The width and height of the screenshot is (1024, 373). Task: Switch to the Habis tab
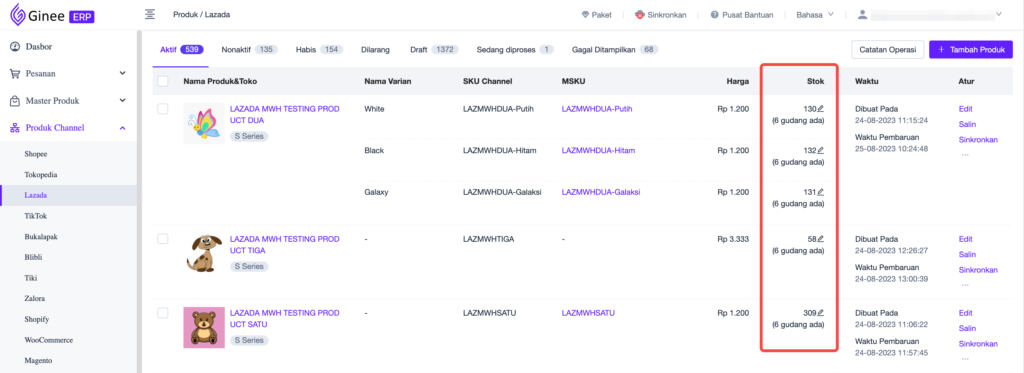319,50
